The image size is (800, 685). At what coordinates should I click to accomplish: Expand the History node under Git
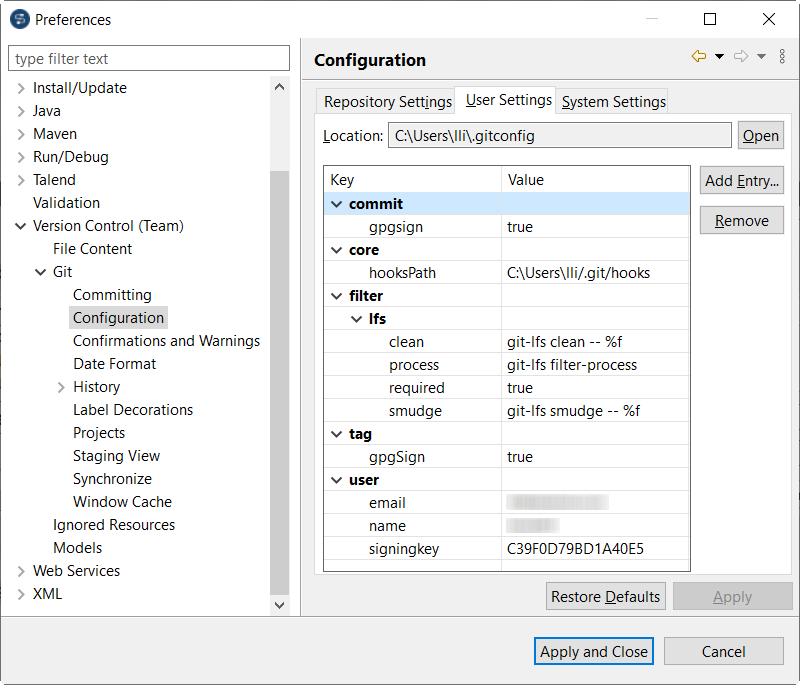(x=60, y=386)
